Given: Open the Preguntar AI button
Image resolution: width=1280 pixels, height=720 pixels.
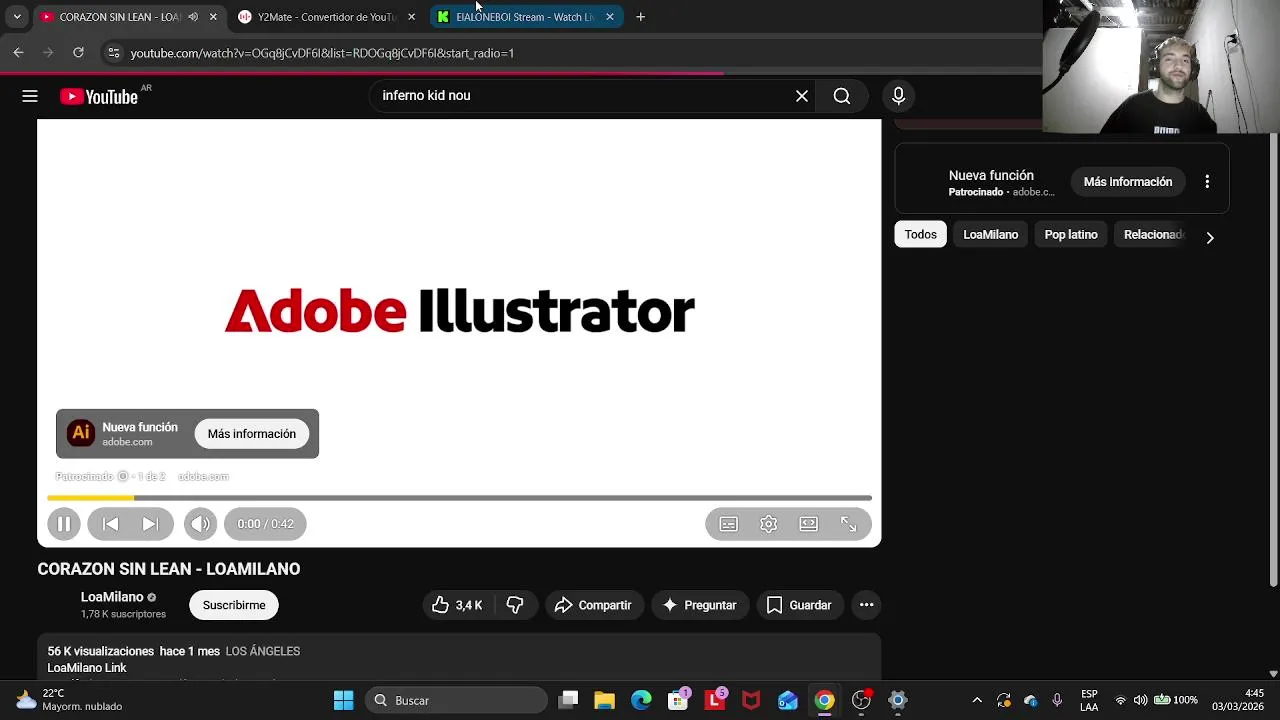Looking at the screenshot, I should click(699, 605).
